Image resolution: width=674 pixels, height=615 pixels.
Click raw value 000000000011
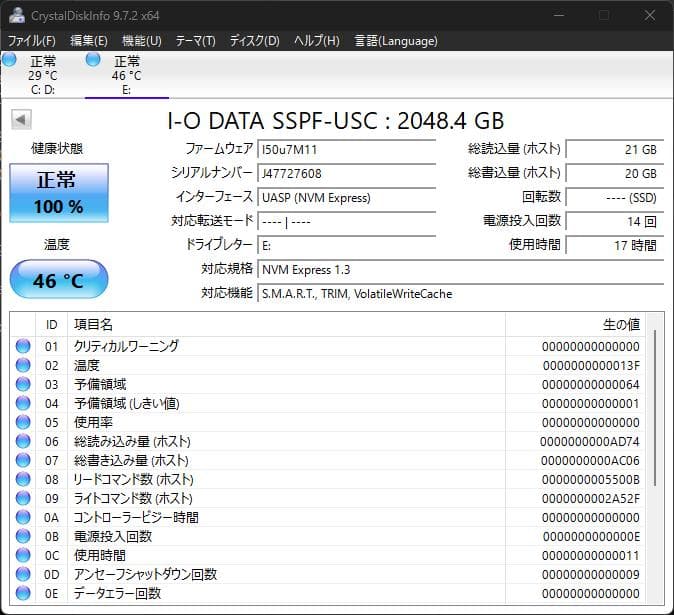(591, 555)
